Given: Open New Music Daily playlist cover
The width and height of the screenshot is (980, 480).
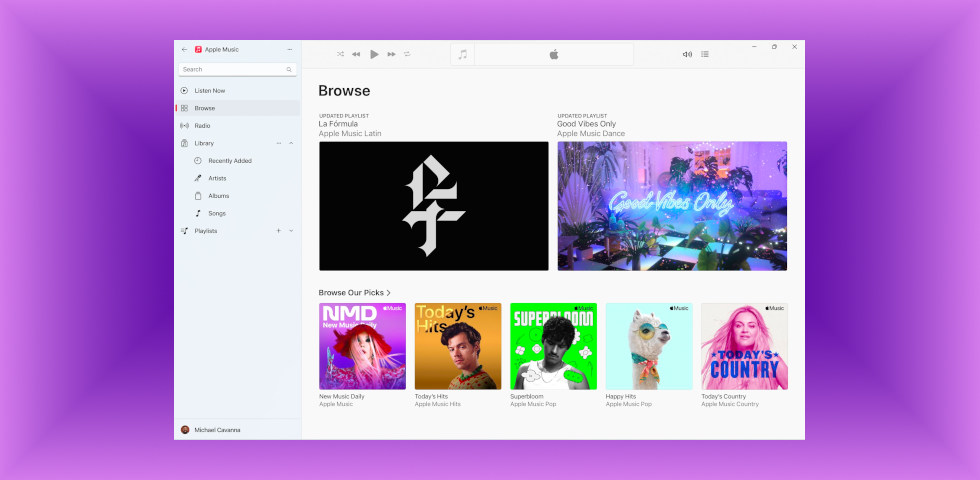Looking at the screenshot, I should [362, 346].
